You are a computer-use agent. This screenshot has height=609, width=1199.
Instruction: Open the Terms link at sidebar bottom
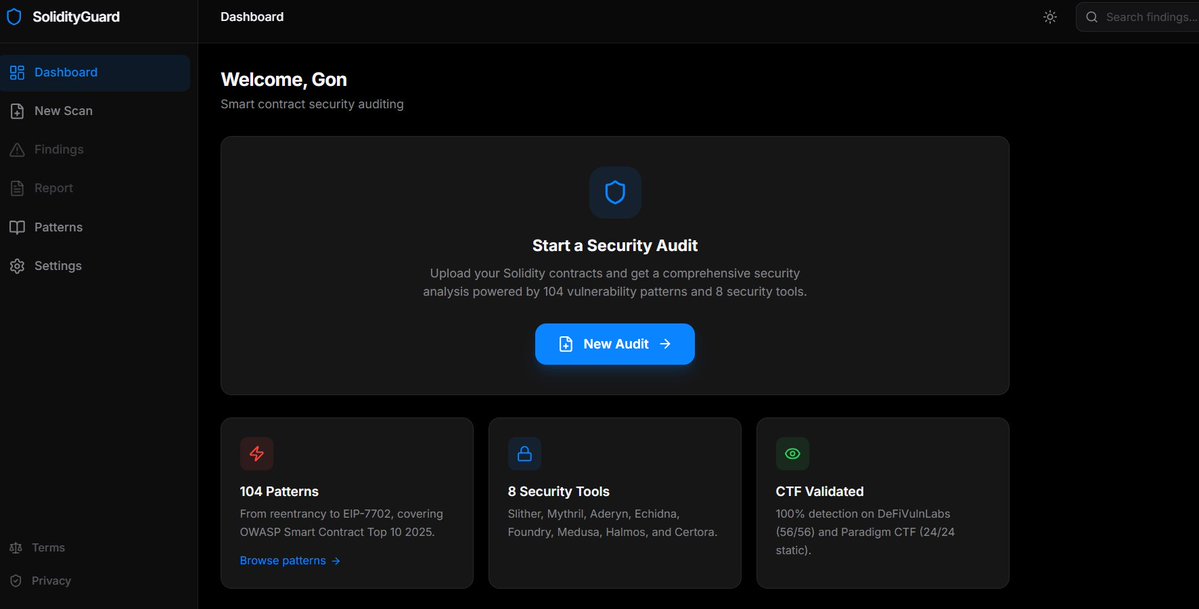click(x=48, y=548)
